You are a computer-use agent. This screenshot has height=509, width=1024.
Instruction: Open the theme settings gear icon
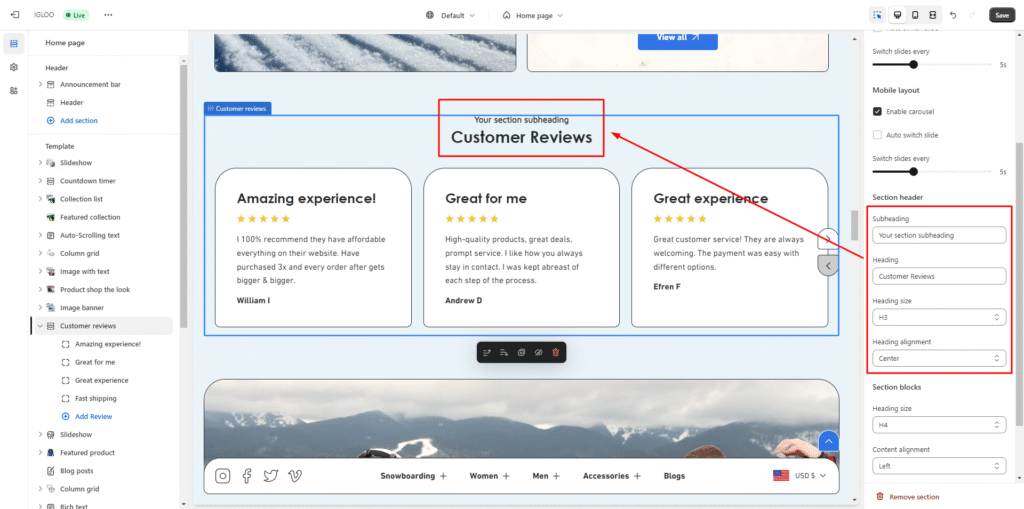coord(14,67)
